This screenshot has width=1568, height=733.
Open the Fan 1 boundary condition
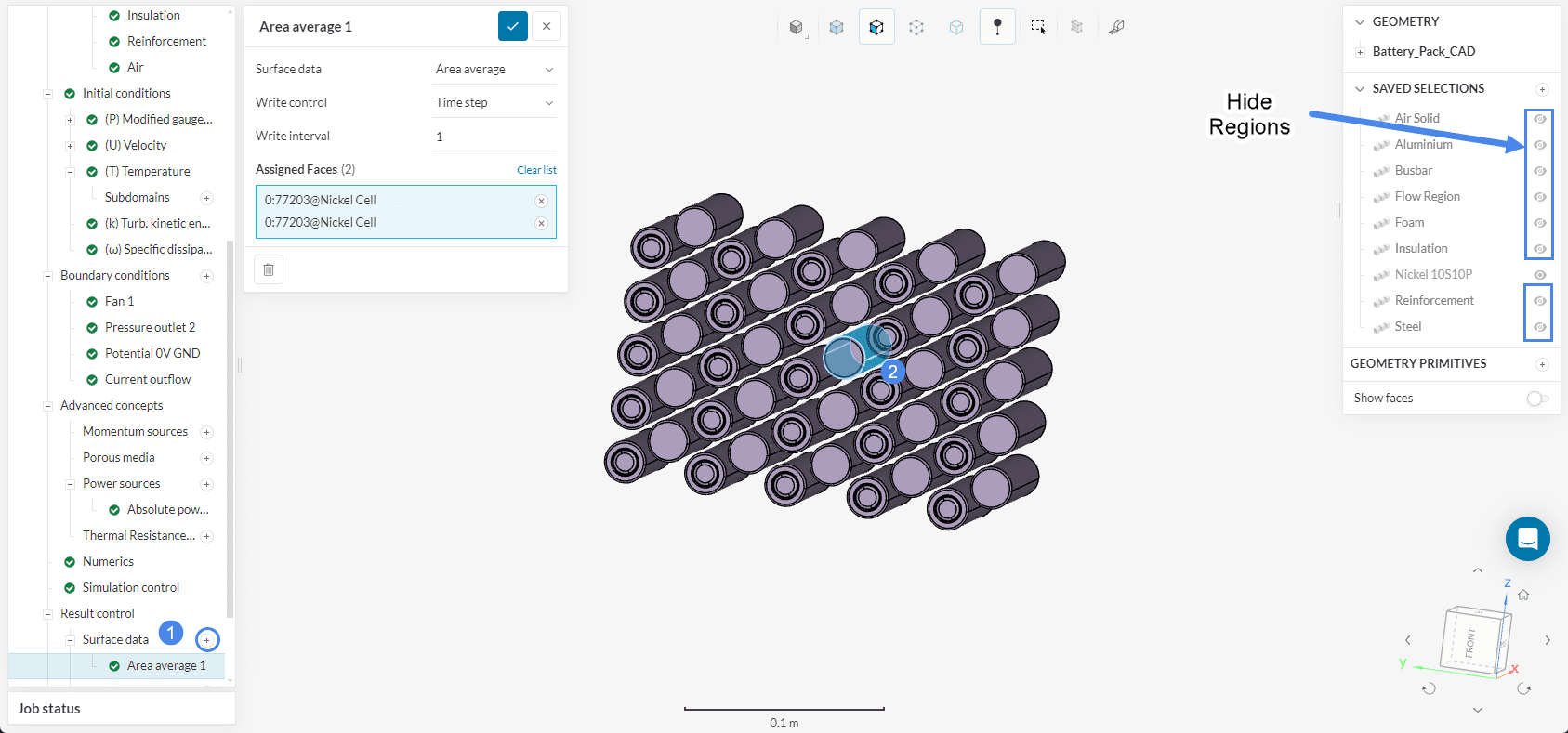click(x=119, y=301)
